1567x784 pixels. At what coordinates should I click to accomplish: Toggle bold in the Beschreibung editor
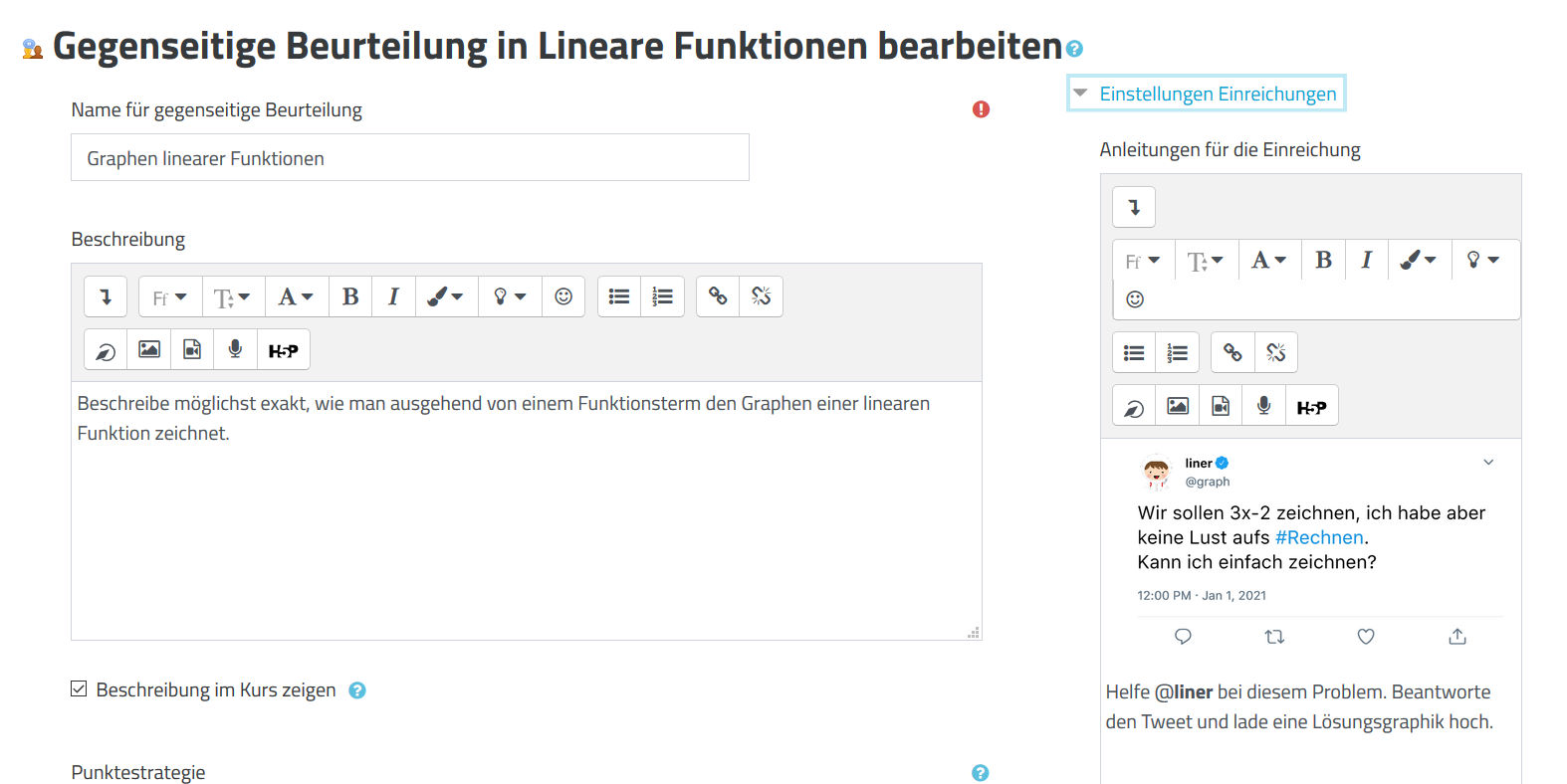[x=350, y=296]
